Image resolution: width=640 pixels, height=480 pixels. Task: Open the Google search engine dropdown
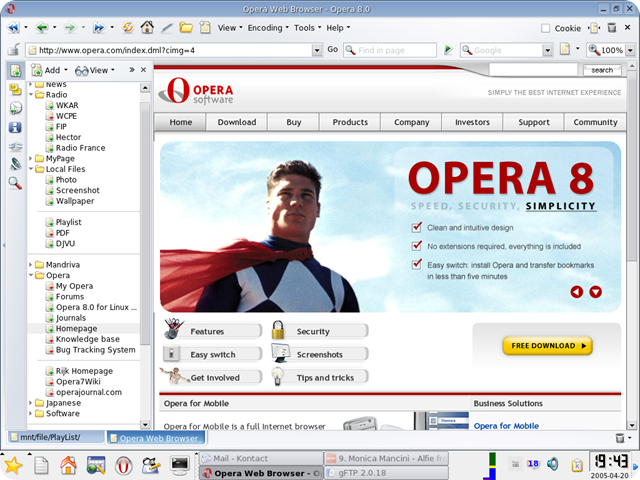547,50
